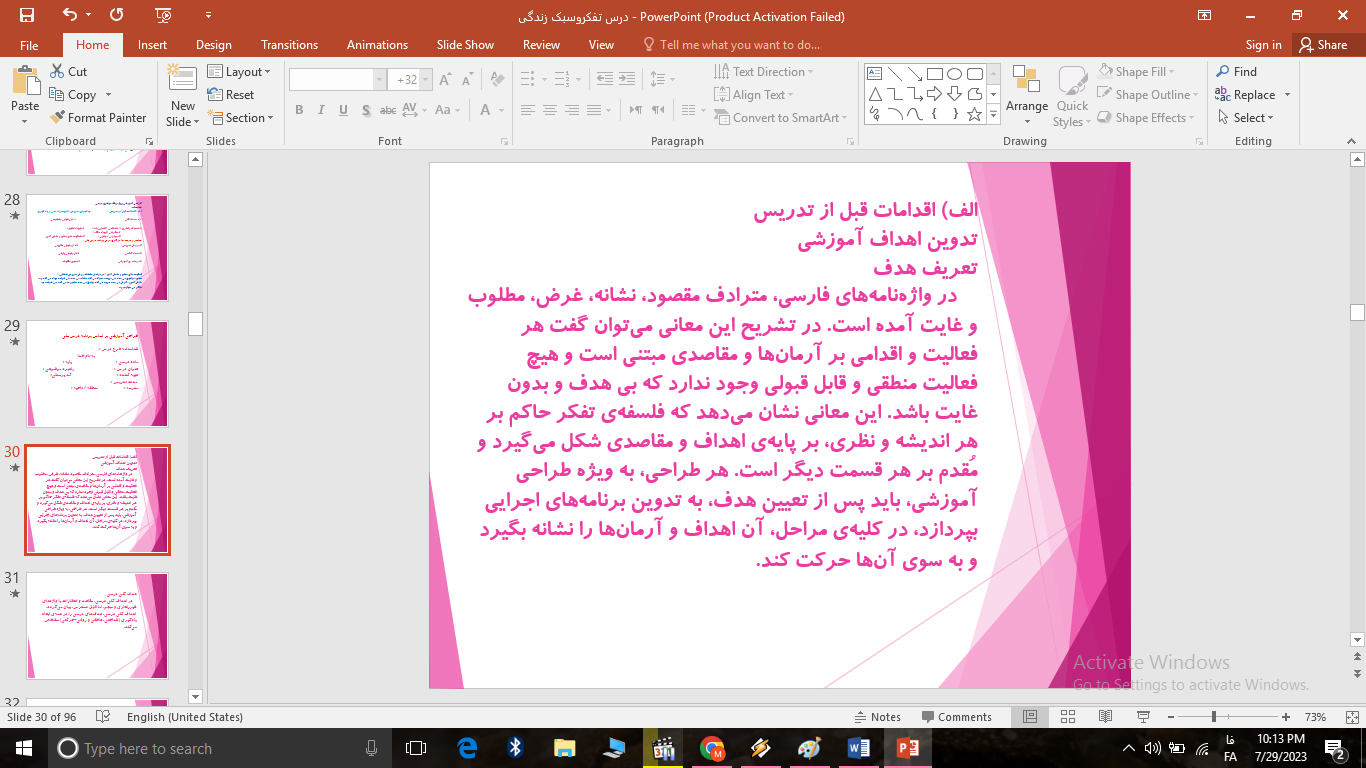Click Find magnifier in Editing group
The height and width of the screenshot is (768, 1366).
coord(1223,72)
